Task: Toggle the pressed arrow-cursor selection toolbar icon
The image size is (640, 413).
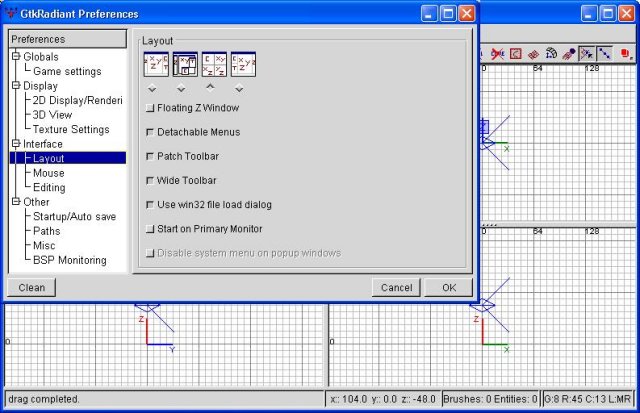Action: point(587,53)
